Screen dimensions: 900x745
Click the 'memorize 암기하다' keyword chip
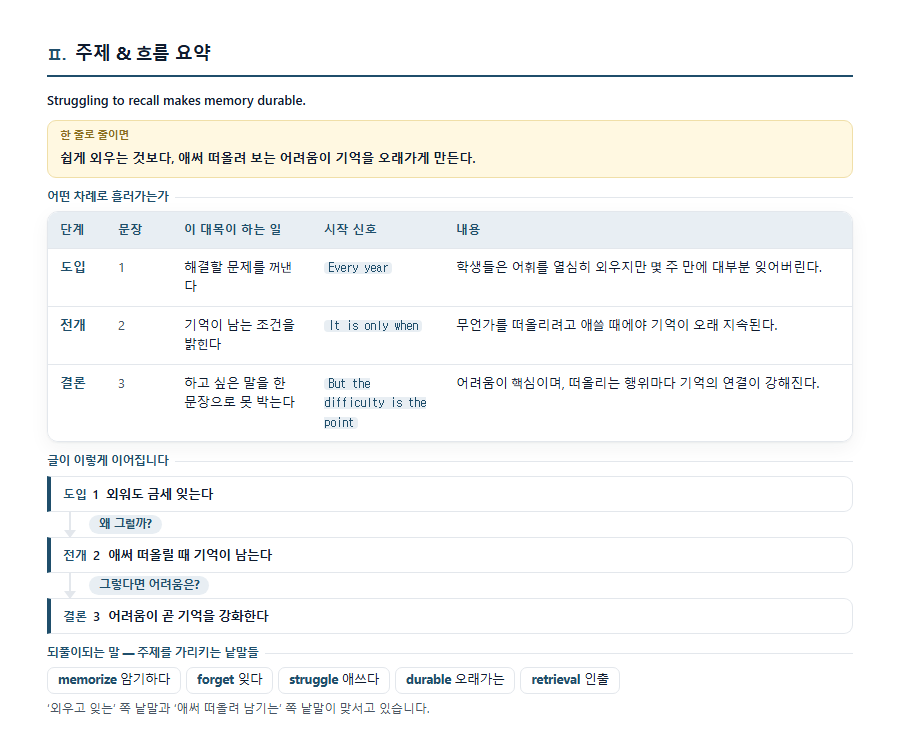tap(114, 680)
